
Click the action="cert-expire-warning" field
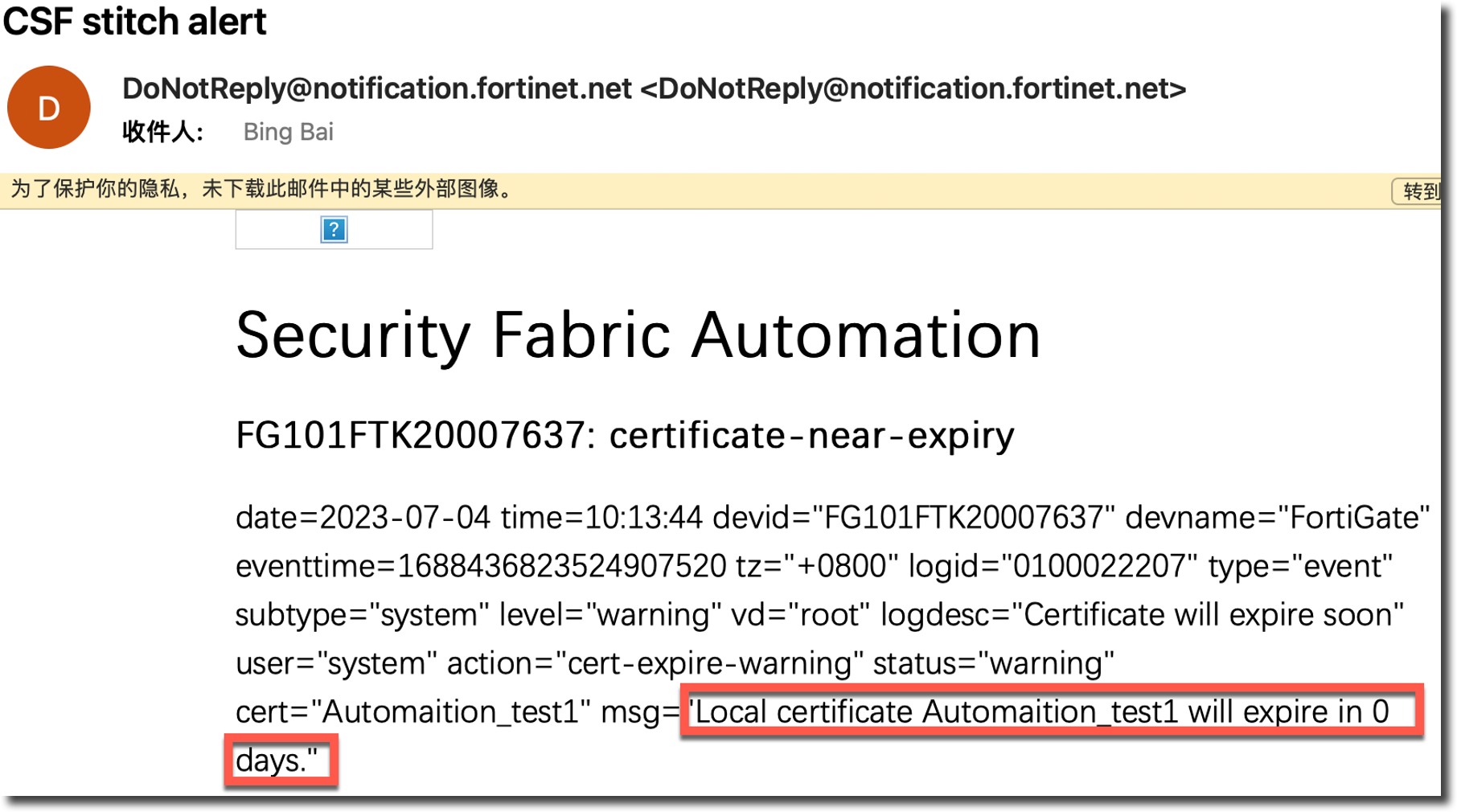[x=655, y=664]
